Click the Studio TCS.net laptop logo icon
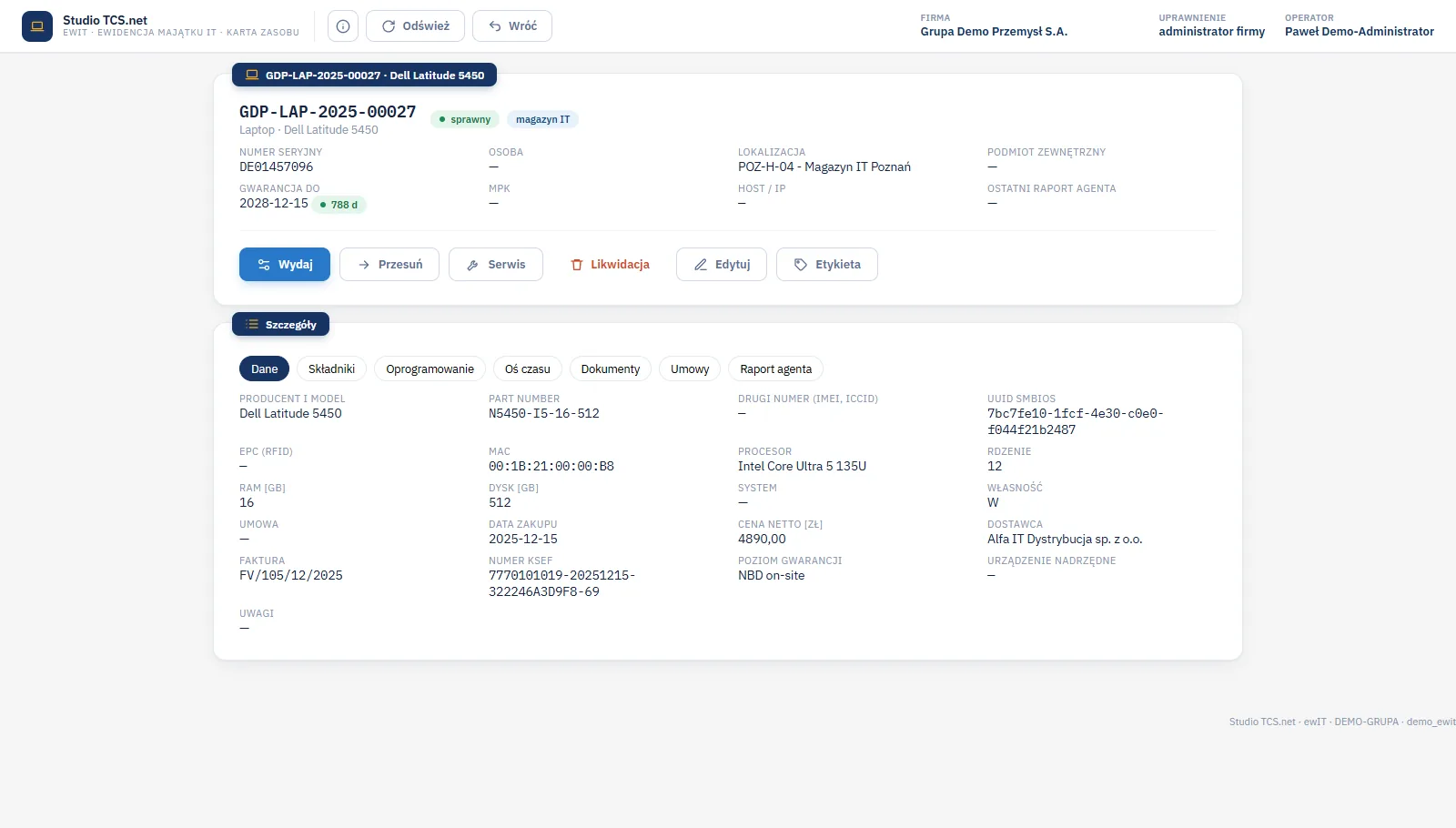 (x=37, y=26)
